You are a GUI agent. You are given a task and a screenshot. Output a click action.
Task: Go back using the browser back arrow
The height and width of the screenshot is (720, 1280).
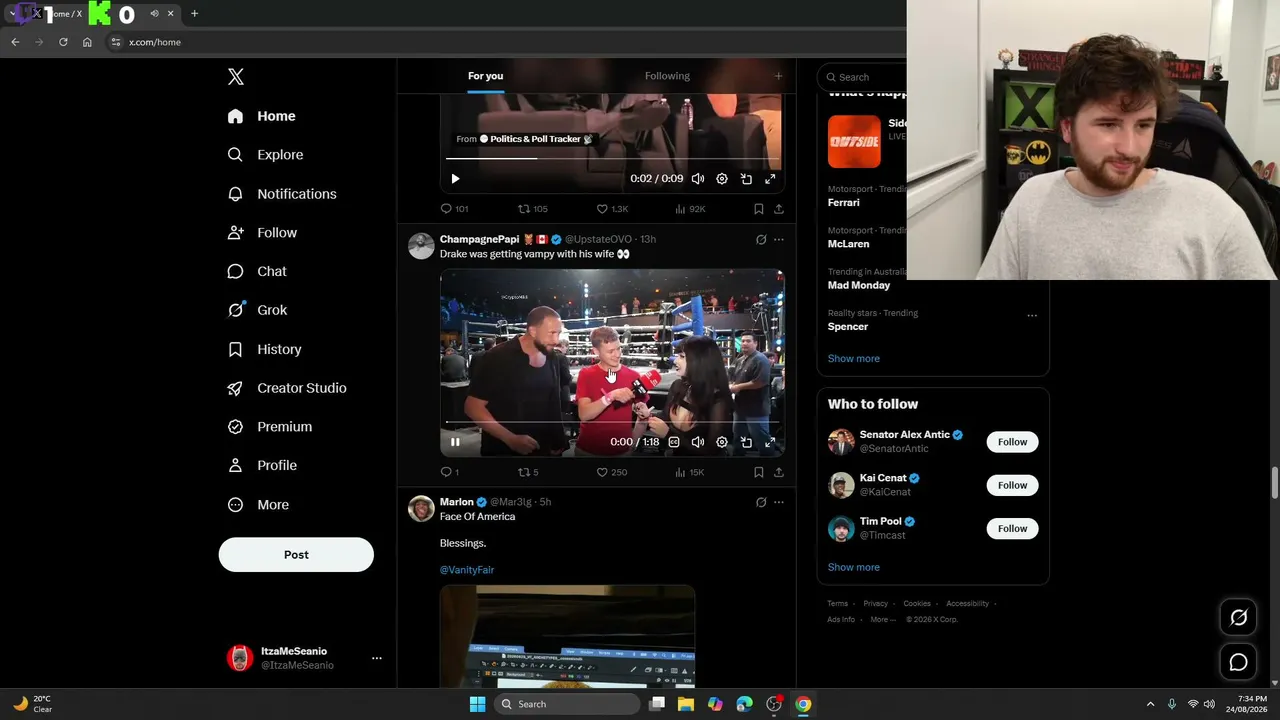pyautogui.click(x=15, y=42)
